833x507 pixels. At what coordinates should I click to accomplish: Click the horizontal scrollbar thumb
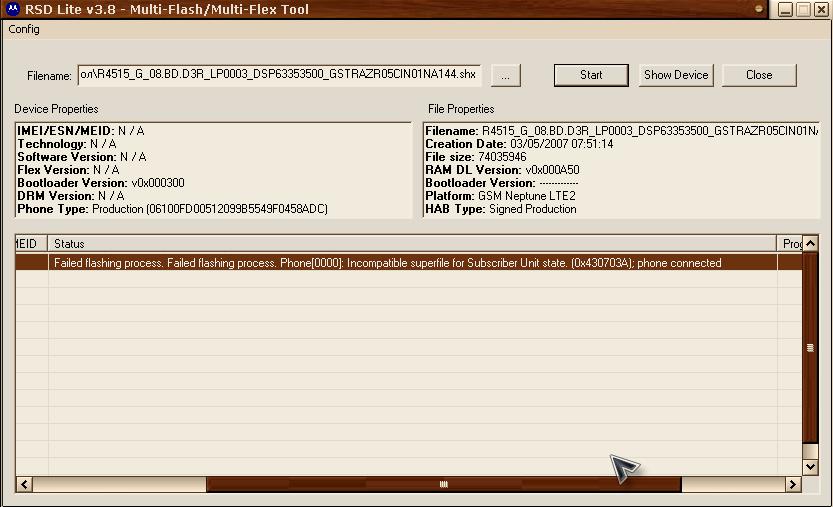pyautogui.click(x=444, y=484)
